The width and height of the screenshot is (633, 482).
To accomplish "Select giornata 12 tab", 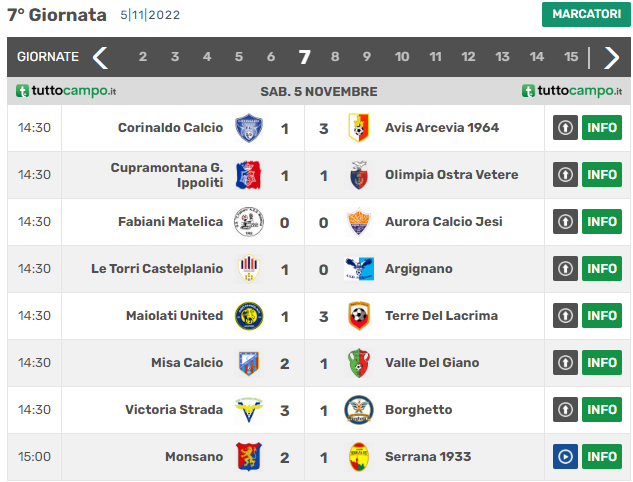I will 468,57.
